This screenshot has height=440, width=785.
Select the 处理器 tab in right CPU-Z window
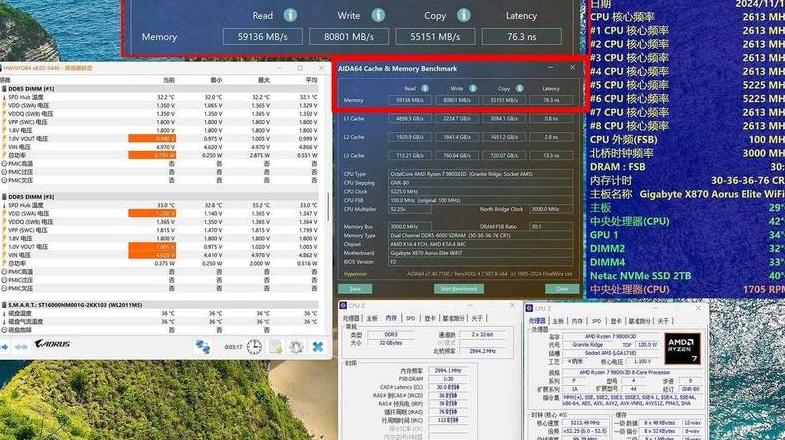tap(537, 321)
